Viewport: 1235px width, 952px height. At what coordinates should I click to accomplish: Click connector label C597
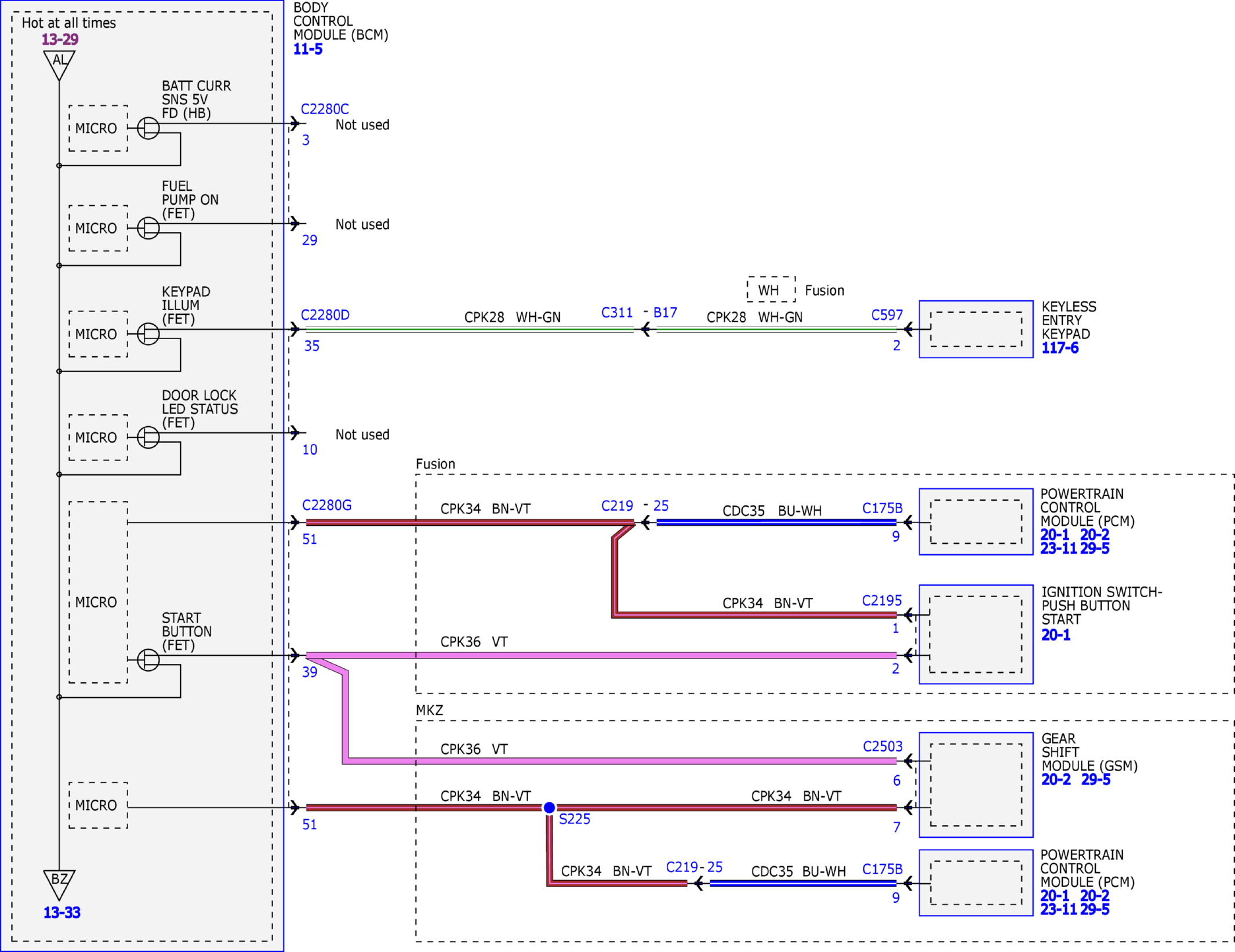click(887, 315)
